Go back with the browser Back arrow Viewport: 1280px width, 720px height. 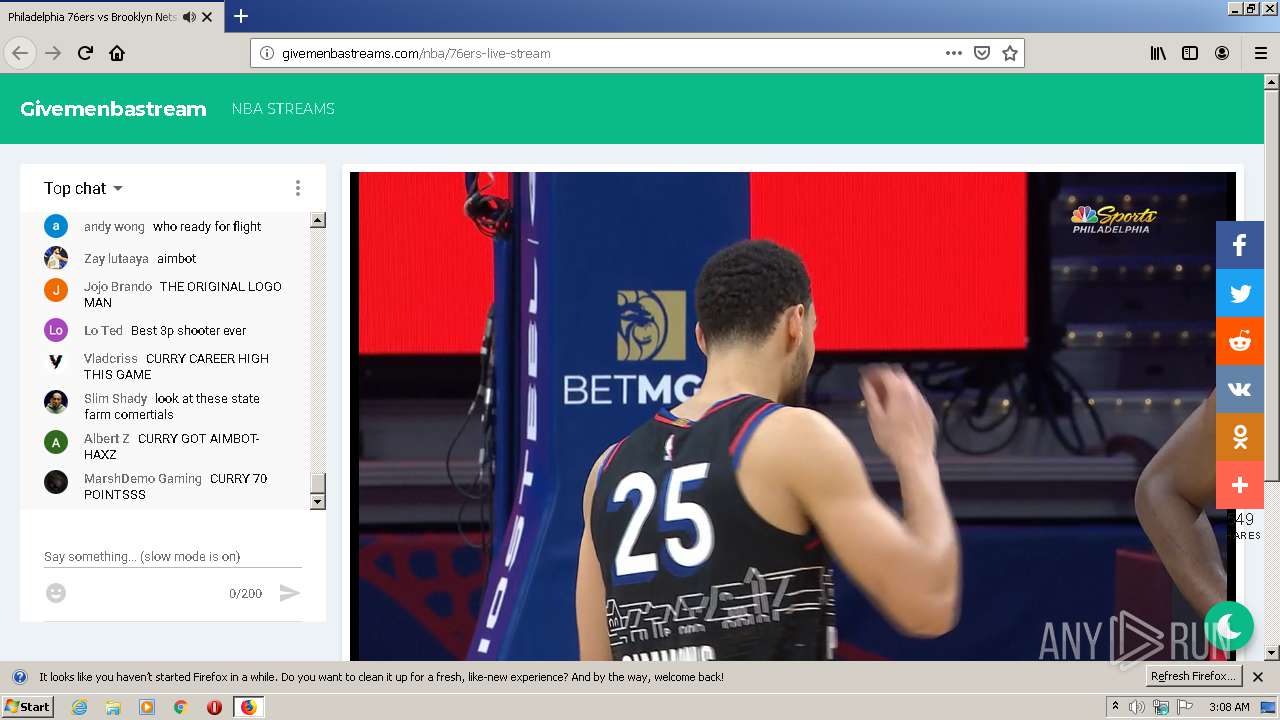point(20,53)
